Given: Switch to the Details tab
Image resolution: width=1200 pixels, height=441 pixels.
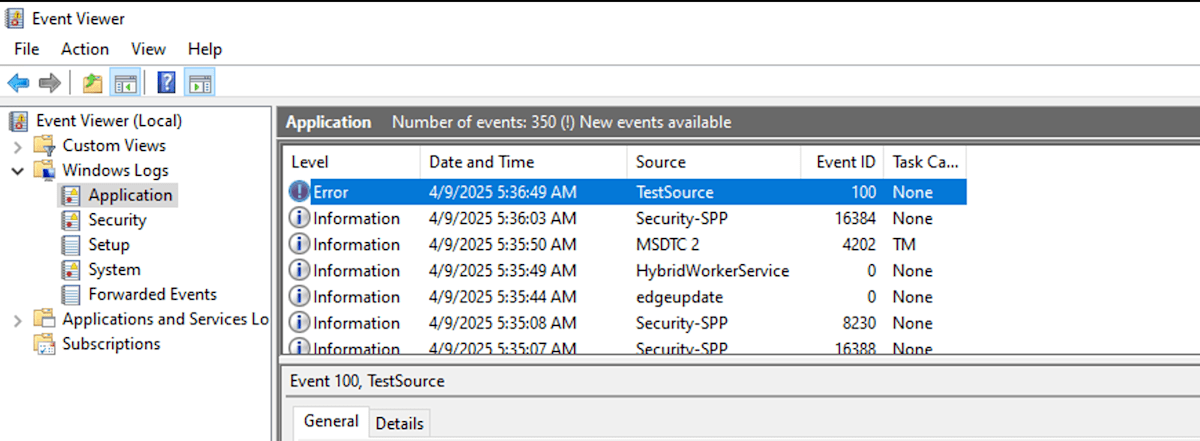Looking at the screenshot, I should (x=399, y=424).
